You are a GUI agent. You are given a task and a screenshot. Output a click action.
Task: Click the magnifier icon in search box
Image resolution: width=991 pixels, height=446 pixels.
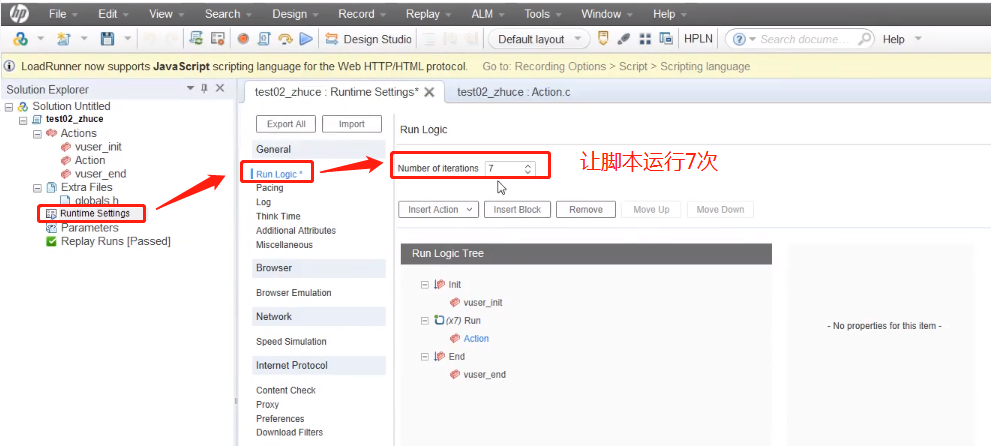coord(864,39)
